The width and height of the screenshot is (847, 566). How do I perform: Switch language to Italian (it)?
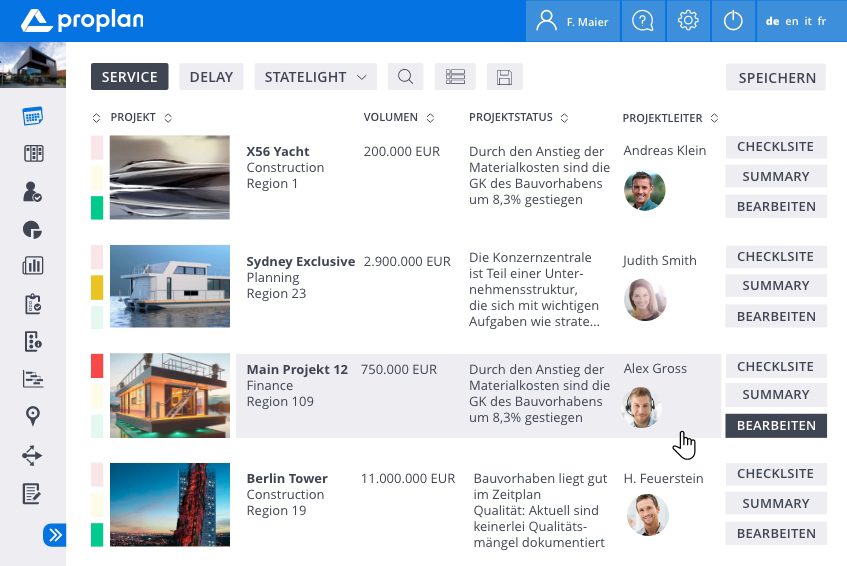pyautogui.click(x=808, y=21)
